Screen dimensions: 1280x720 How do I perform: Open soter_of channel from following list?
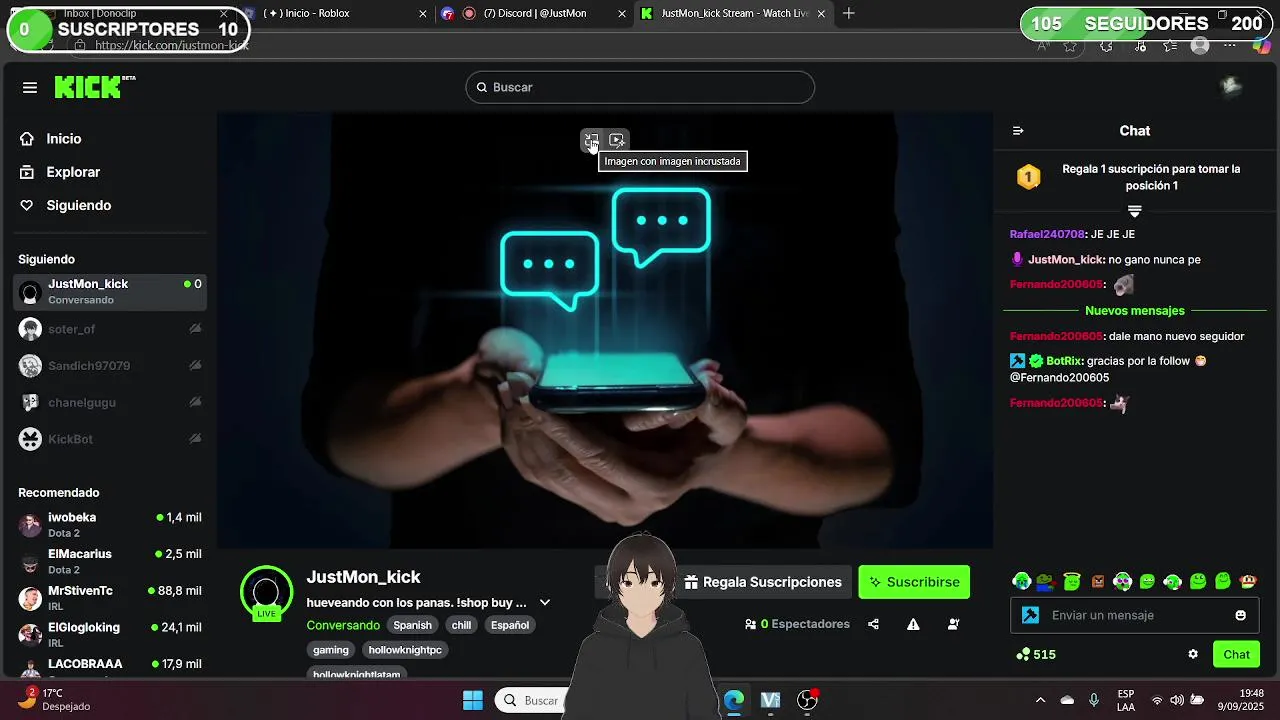112,329
